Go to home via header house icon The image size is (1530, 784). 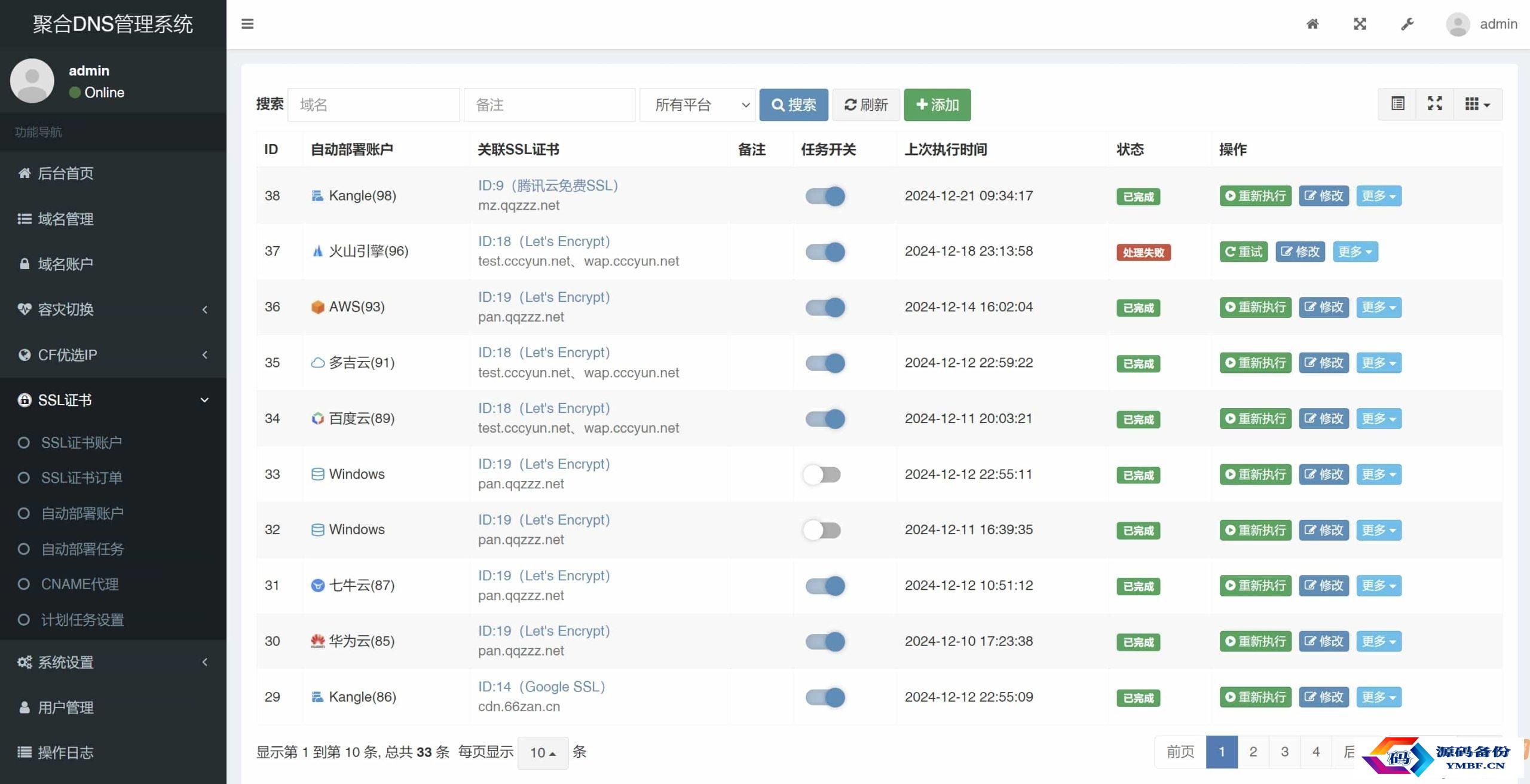click(x=1312, y=24)
